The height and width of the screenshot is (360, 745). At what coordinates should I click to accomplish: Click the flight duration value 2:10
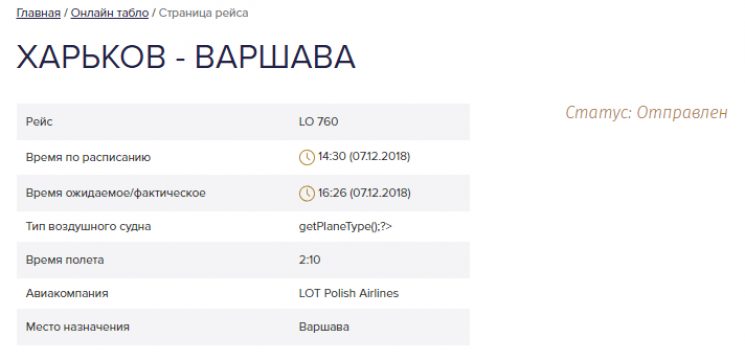310,260
